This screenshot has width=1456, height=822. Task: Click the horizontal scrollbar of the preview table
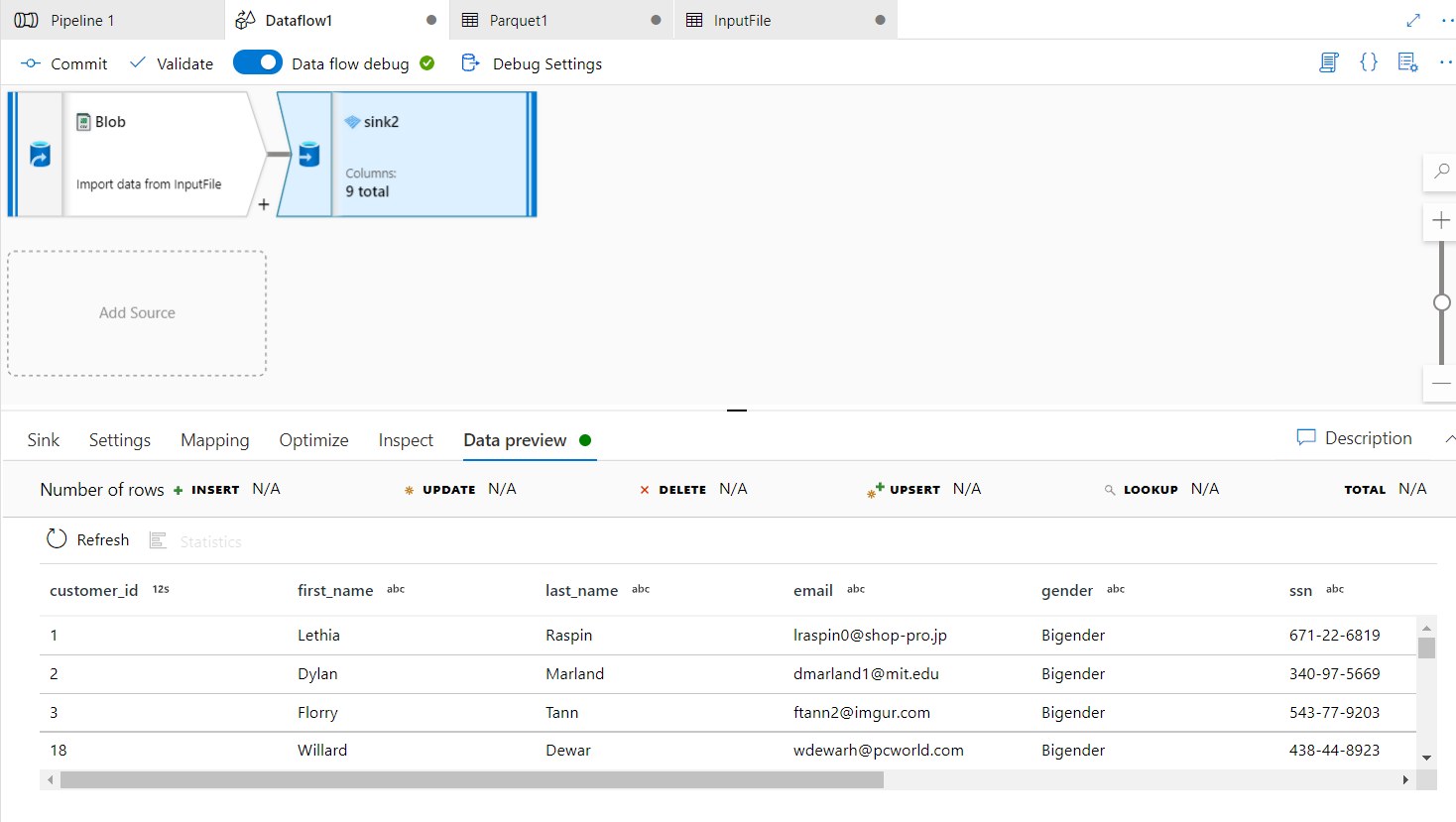[x=472, y=780]
